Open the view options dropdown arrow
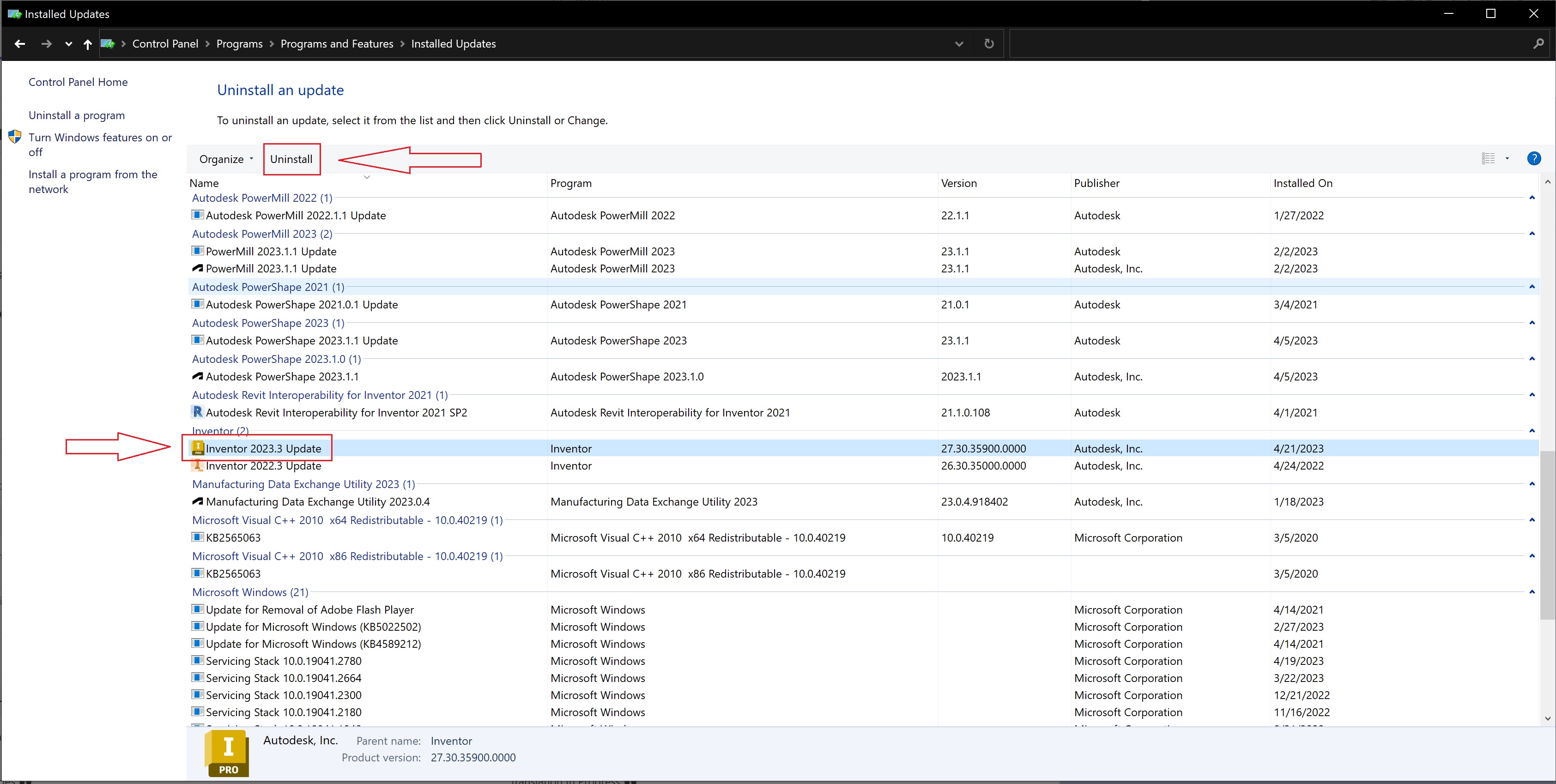The image size is (1556, 784). [x=1507, y=159]
